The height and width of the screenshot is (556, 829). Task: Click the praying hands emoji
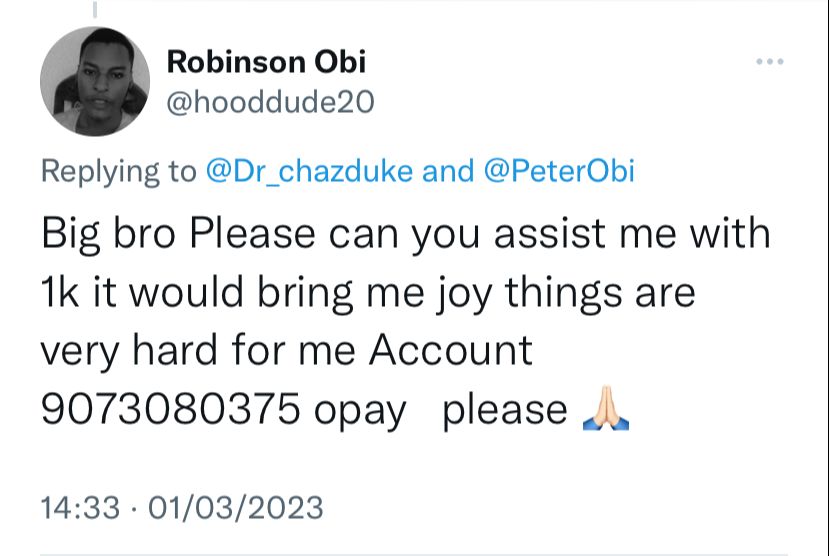point(606,408)
